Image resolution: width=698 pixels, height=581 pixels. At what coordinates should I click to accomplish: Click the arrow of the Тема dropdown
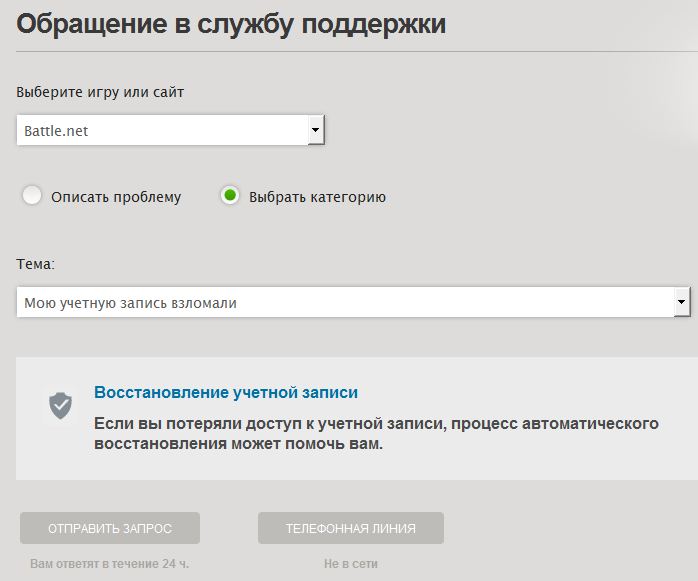682,302
